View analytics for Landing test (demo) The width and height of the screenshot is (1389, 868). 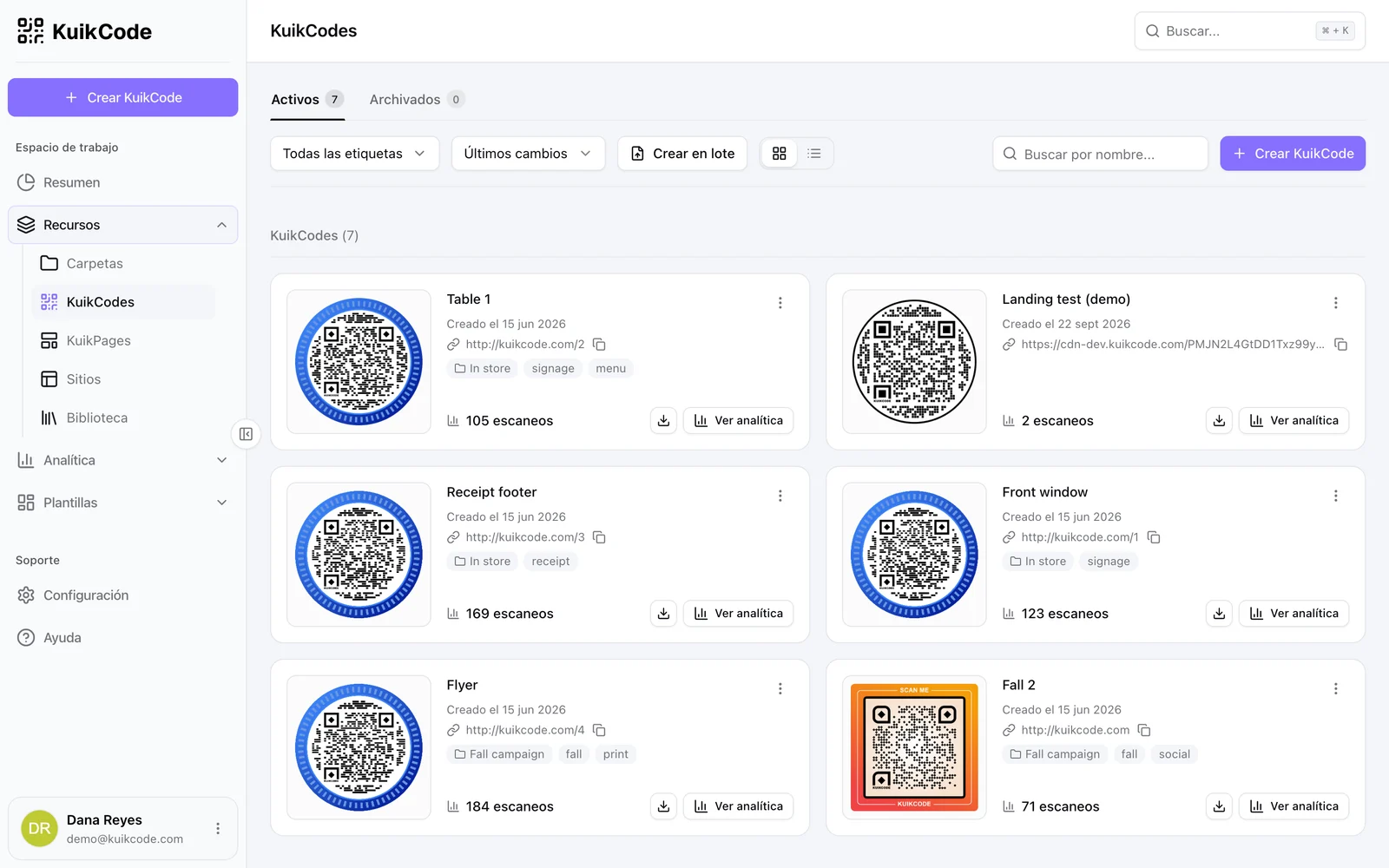(1294, 420)
